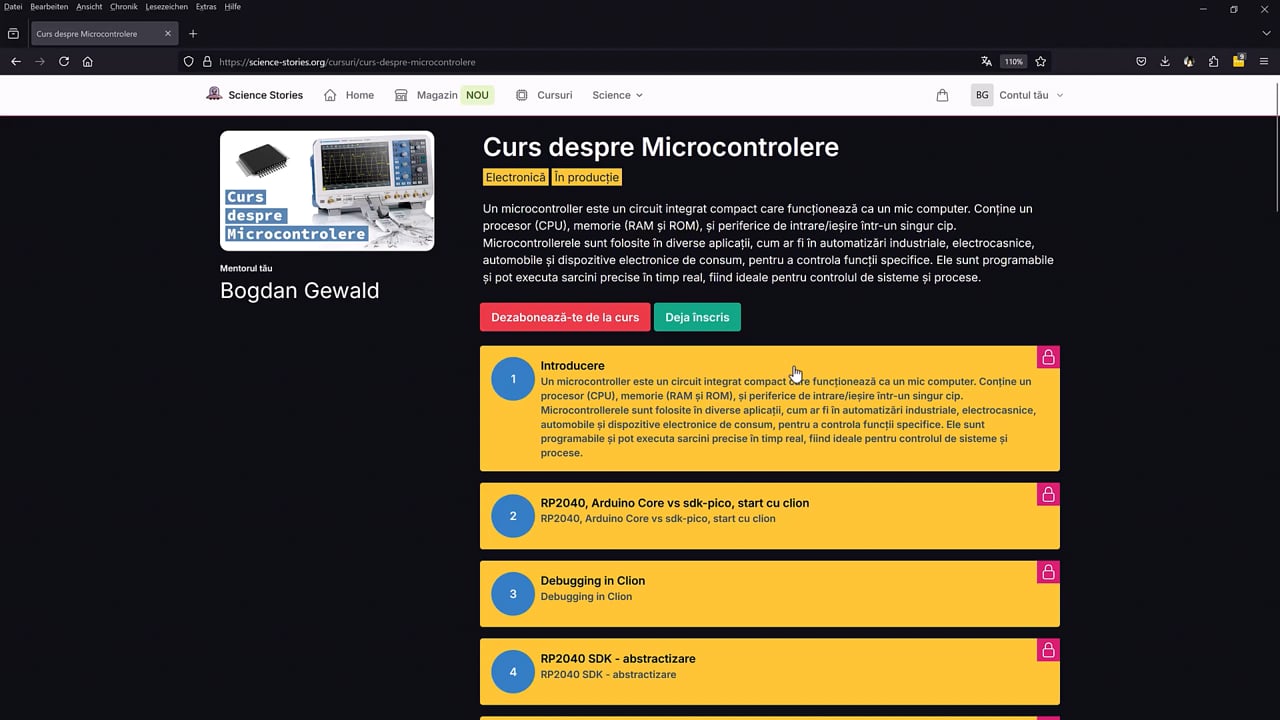Open the Chronik menu

pos(124,7)
